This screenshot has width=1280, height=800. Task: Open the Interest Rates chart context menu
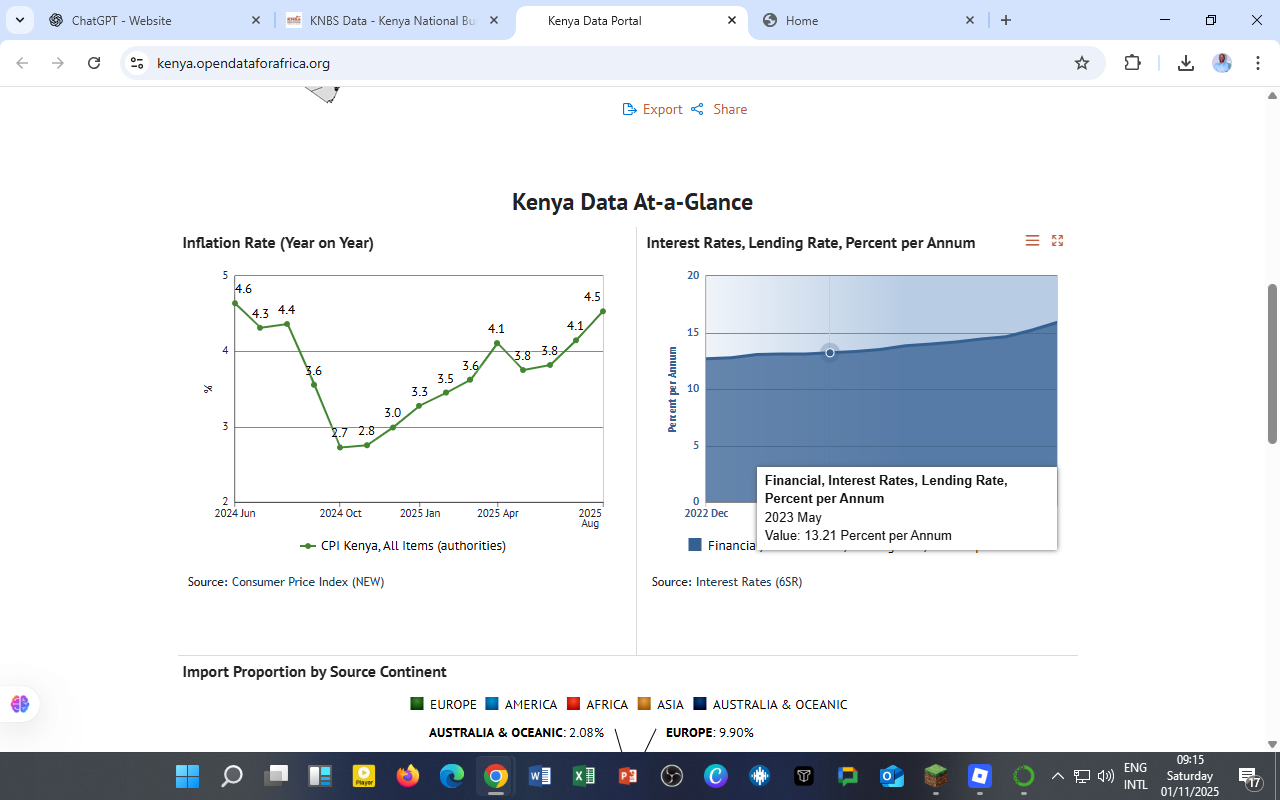pos(1032,240)
